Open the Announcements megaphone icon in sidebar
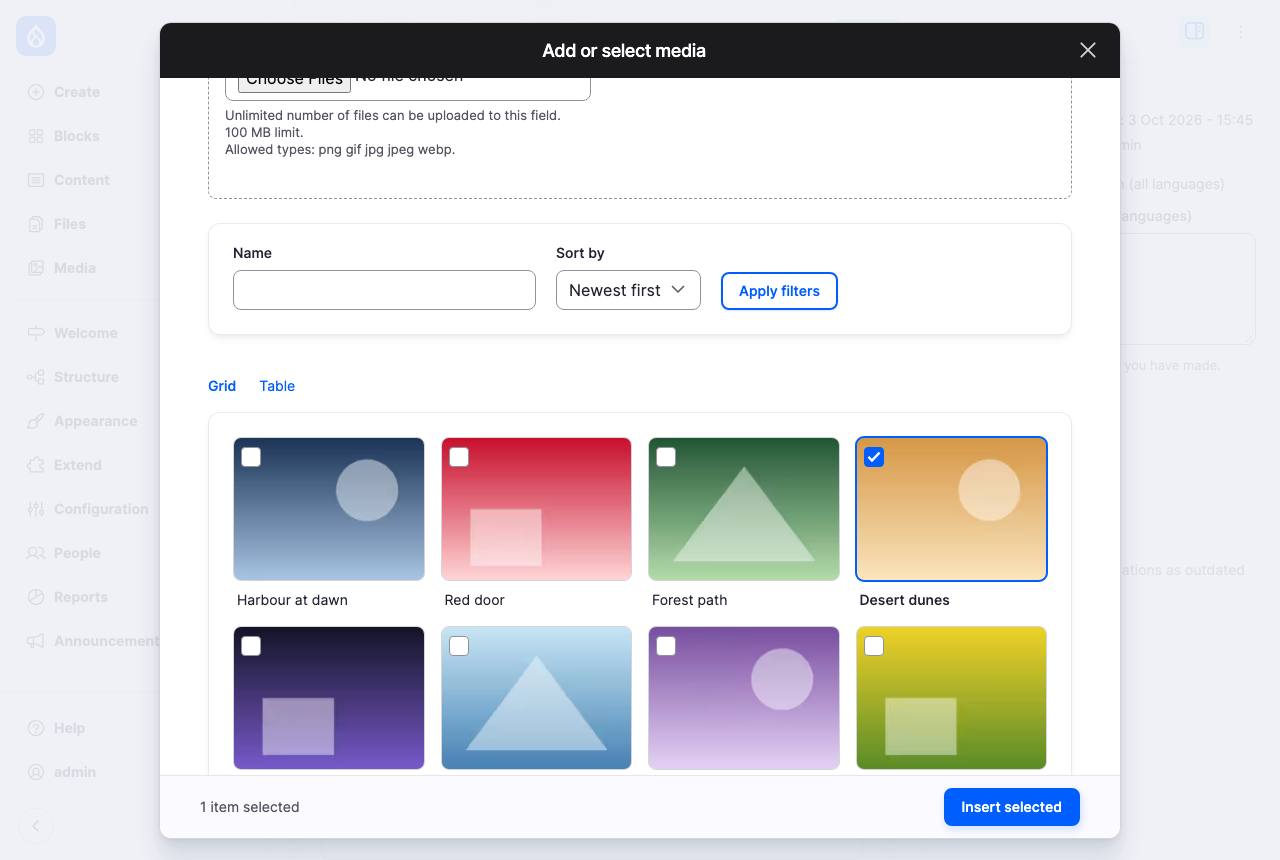 coord(36,641)
